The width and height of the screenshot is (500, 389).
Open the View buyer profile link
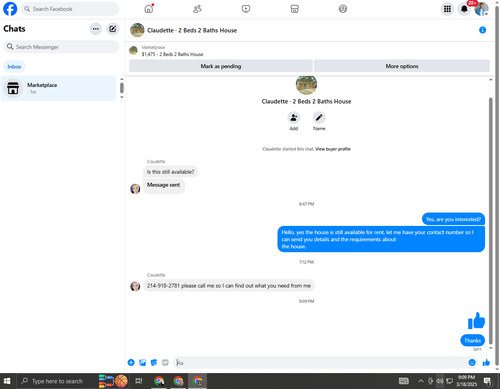point(333,149)
